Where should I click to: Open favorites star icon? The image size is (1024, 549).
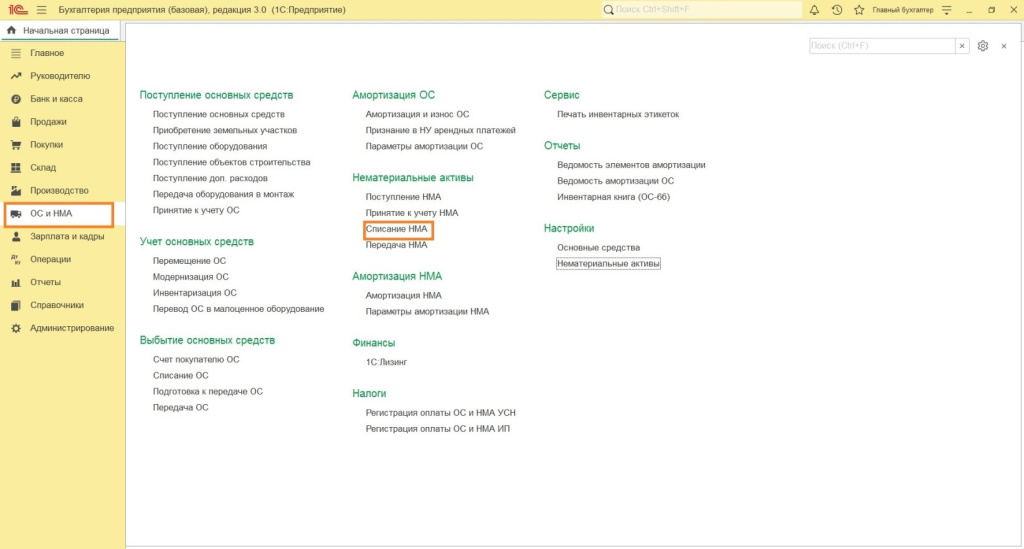pos(859,10)
